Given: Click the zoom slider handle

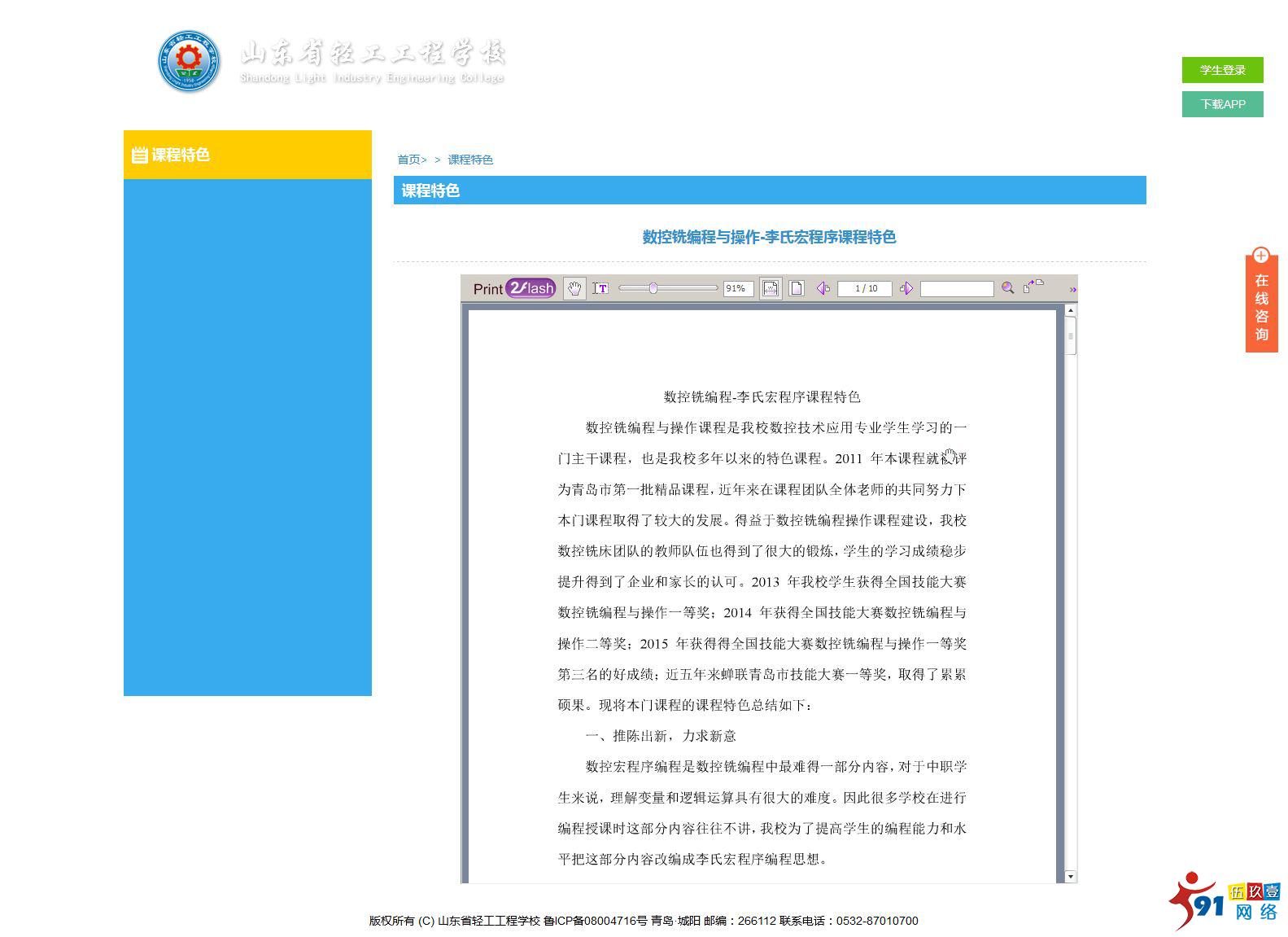Looking at the screenshot, I should [653, 288].
